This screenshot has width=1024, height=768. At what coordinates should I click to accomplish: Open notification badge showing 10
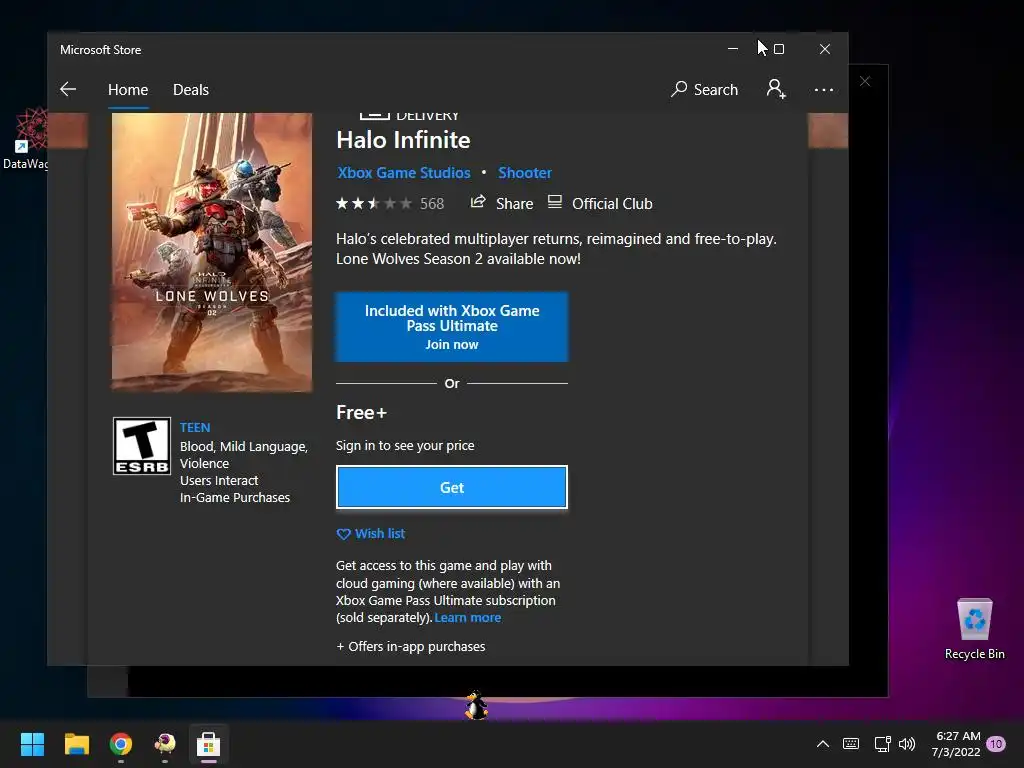[x=997, y=744]
